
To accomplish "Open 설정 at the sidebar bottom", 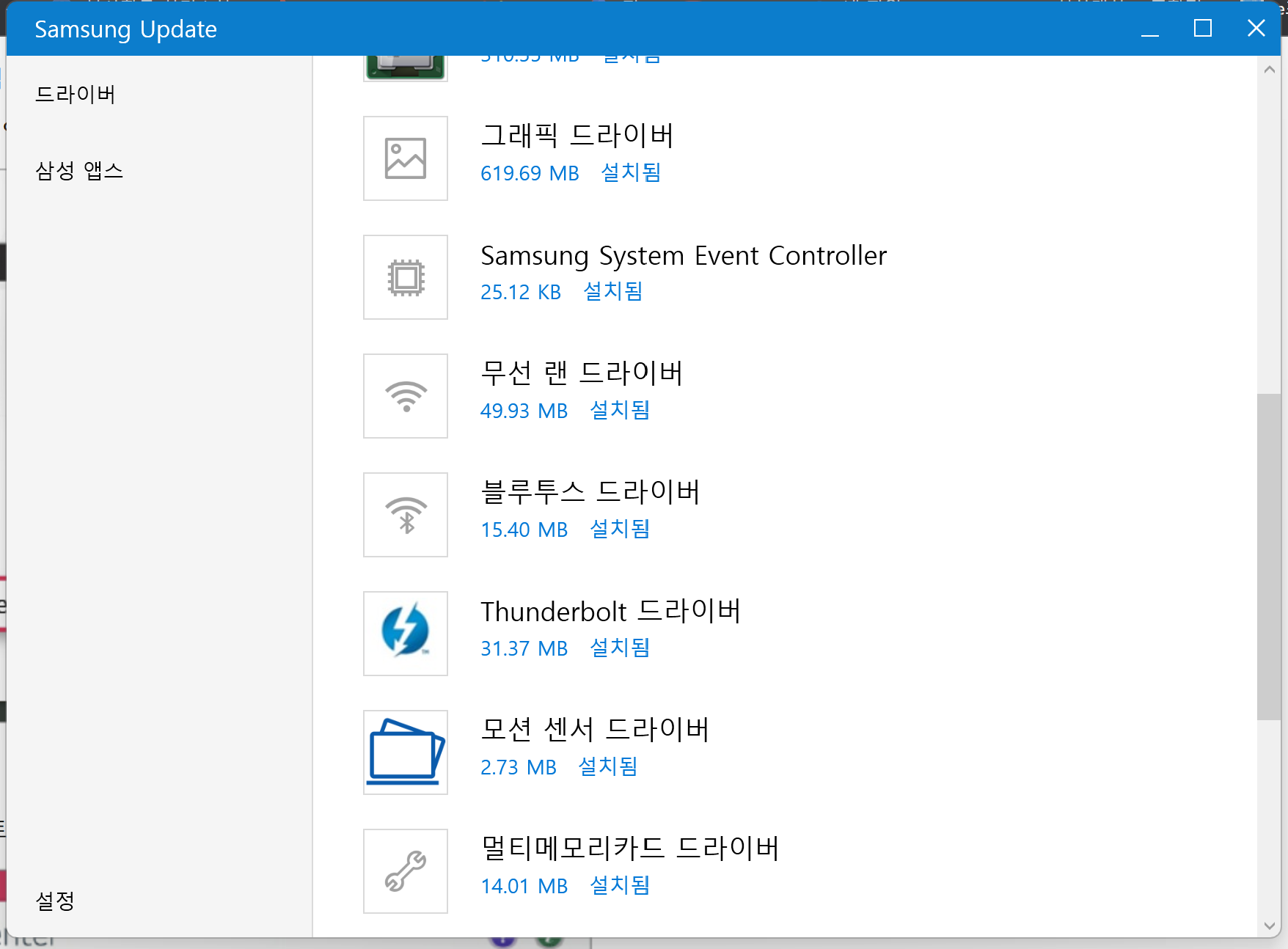I will (x=55, y=901).
